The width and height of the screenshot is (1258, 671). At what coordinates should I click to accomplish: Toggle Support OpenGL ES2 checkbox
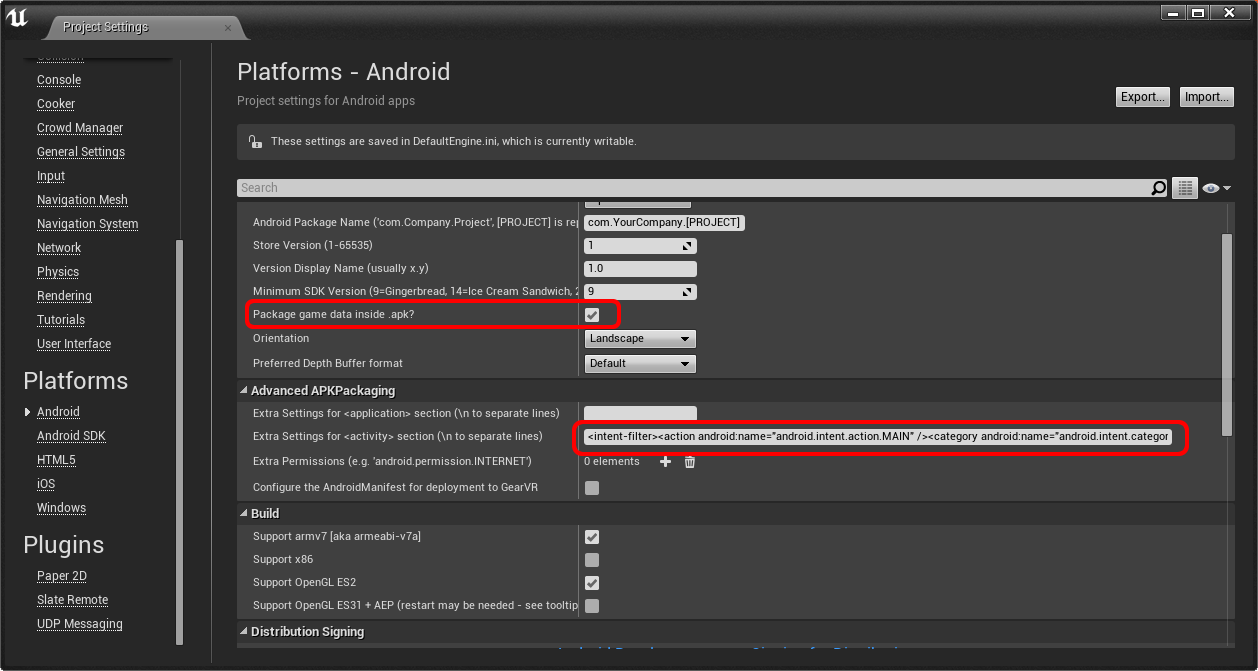pos(592,583)
